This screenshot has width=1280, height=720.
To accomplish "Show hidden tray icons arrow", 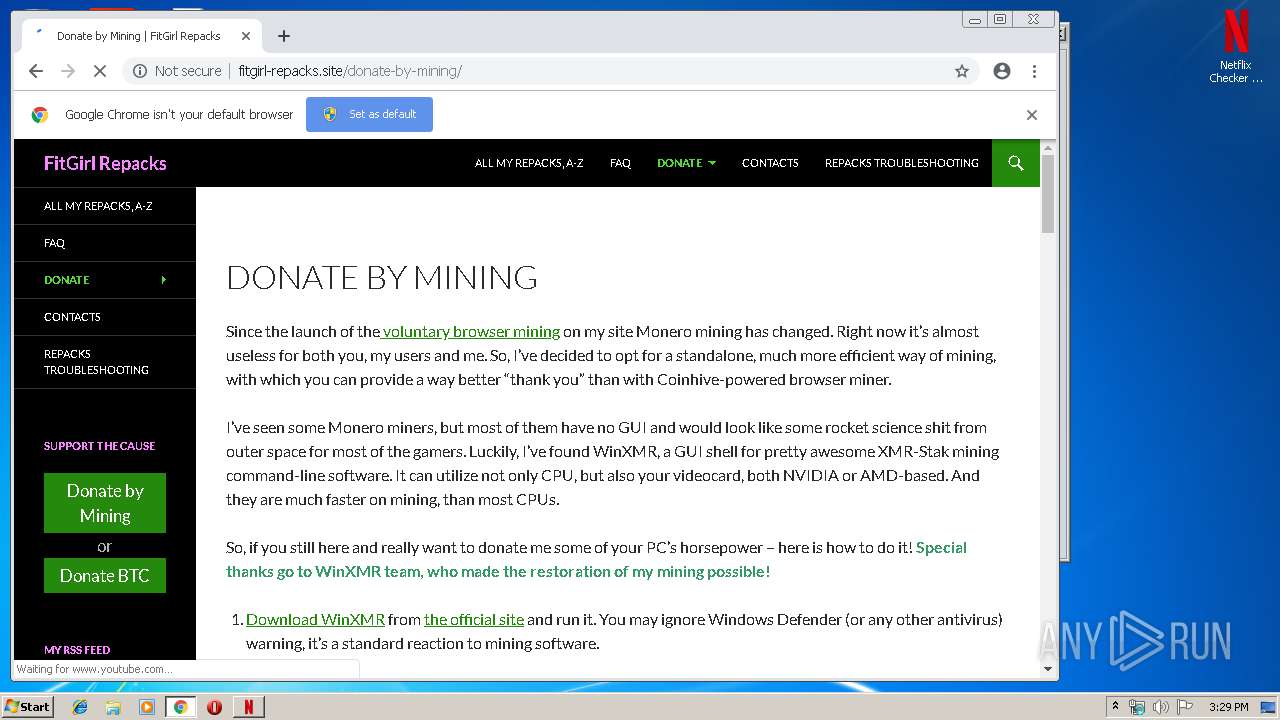I will pyautogui.click(x=1115, y=707).
